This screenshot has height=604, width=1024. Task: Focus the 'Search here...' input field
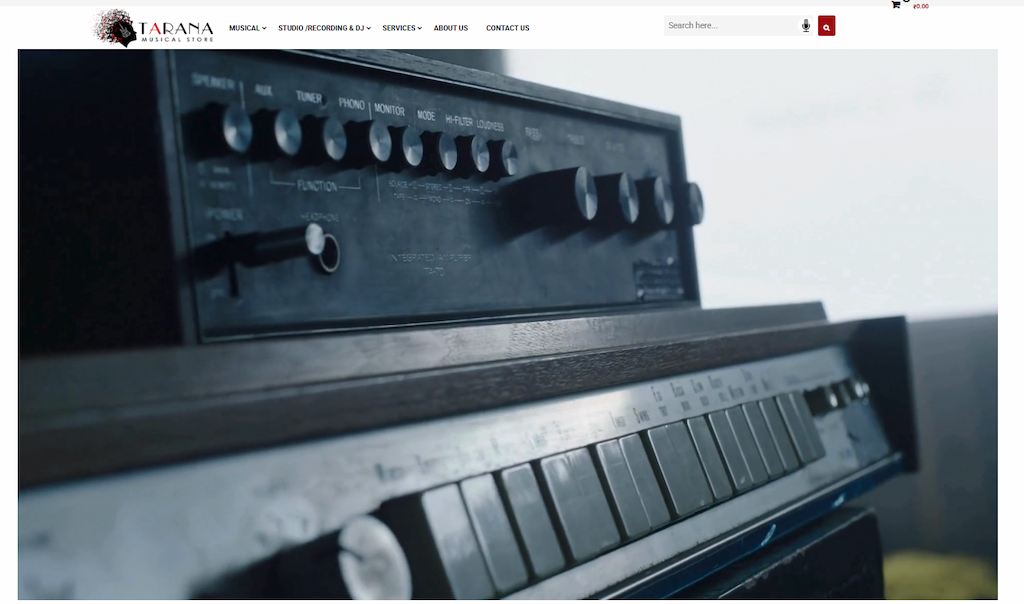click(x=730, y=26)
